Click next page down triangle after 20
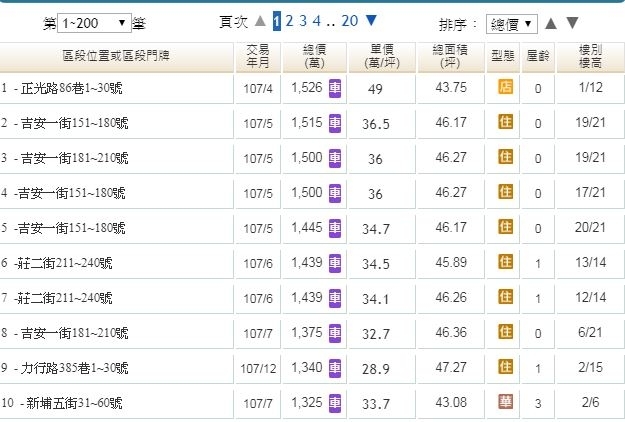Screen dimensions: 625x422 pyautogui.click(x=372, y=20)
